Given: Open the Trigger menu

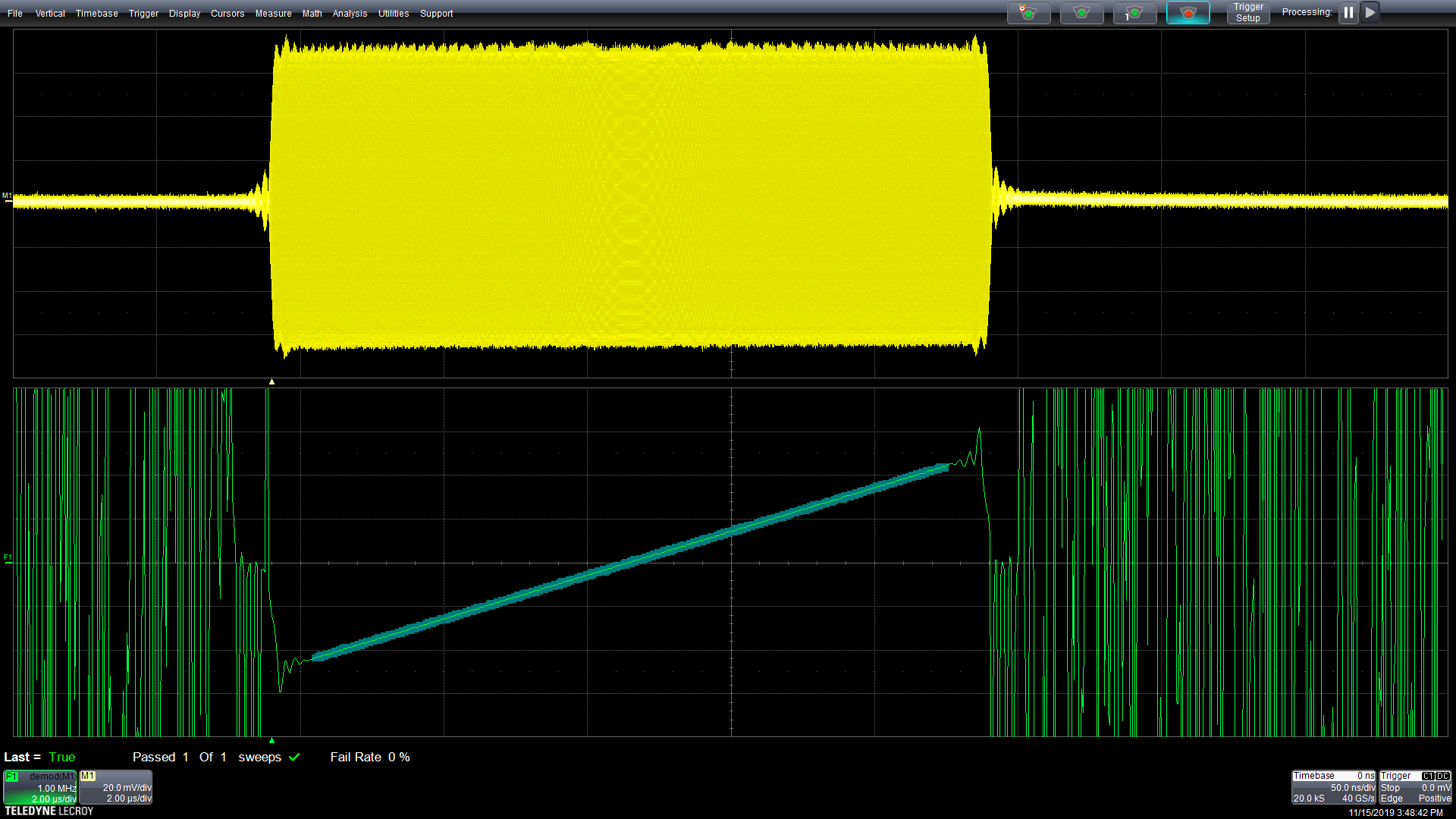Looking at the screenshot, I should [143, 14].
